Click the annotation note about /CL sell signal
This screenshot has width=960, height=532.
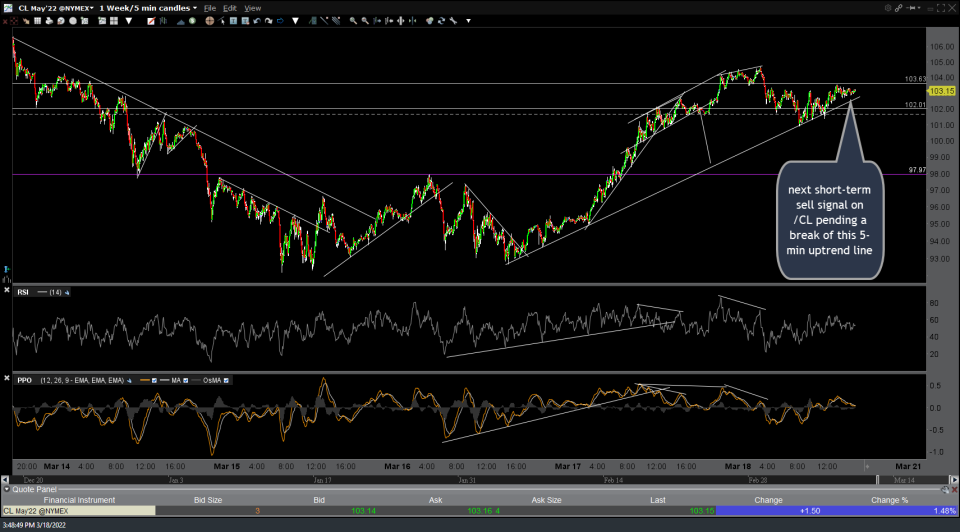coord(830,220)
